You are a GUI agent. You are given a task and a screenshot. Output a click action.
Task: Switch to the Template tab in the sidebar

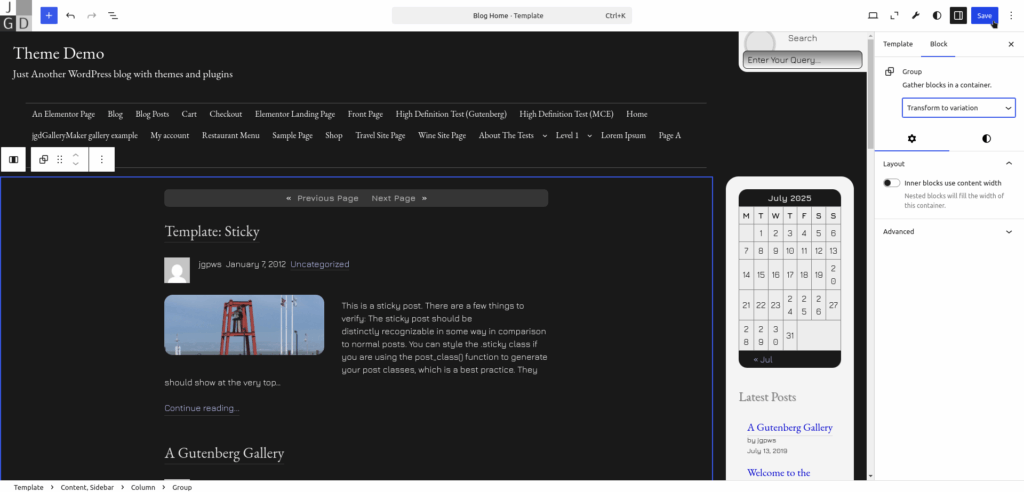coord(897,44)
